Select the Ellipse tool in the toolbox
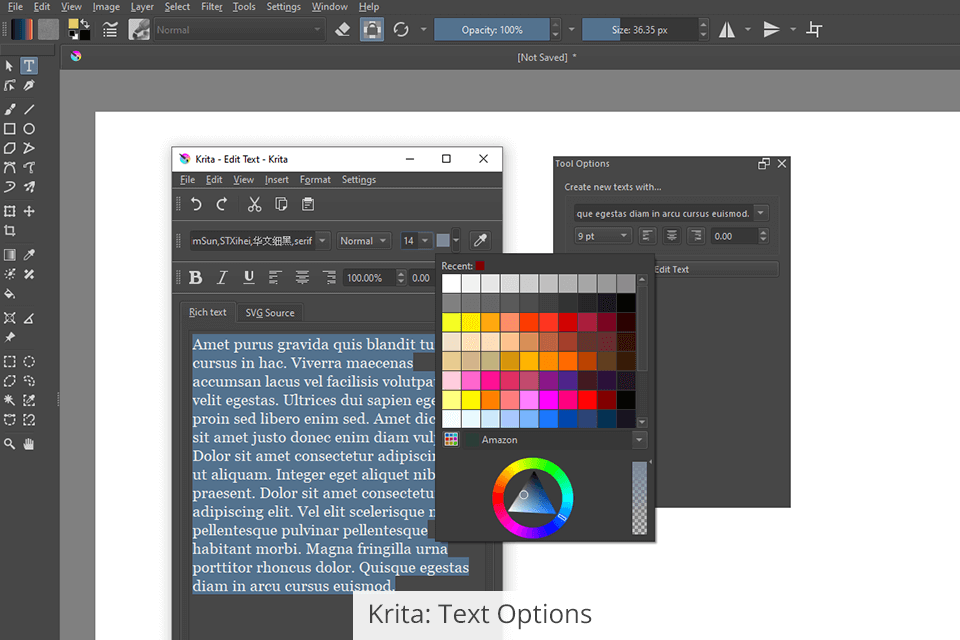The width and height of the screenshot is (960, 640). tap(30, 129)
